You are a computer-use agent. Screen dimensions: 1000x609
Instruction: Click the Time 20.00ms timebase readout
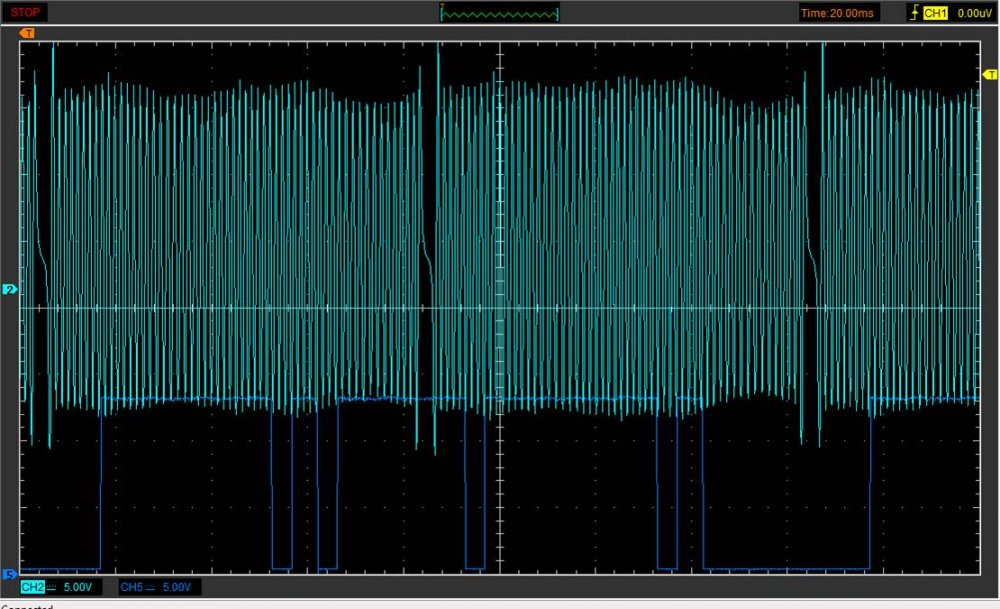pos(836,13)
